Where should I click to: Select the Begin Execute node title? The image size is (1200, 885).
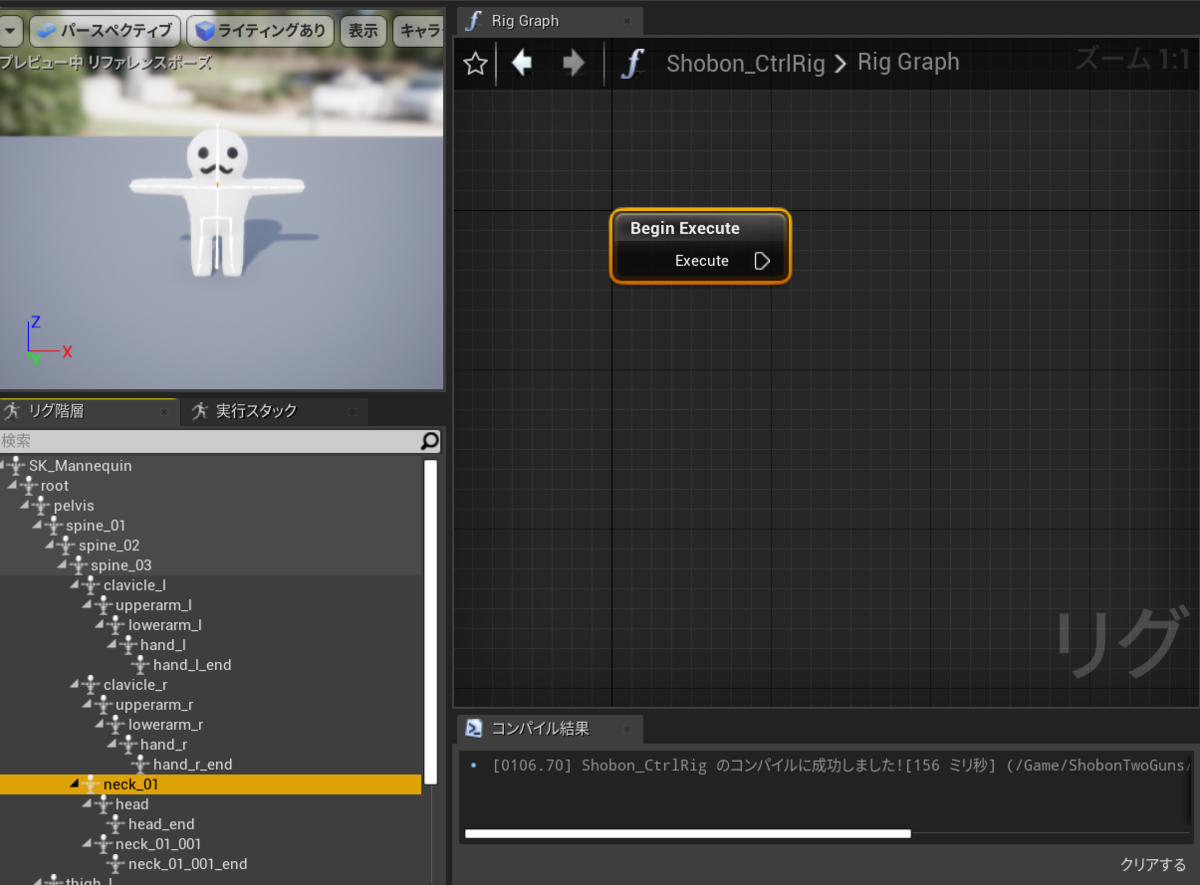pyautogui.click(x=685, y=228)
